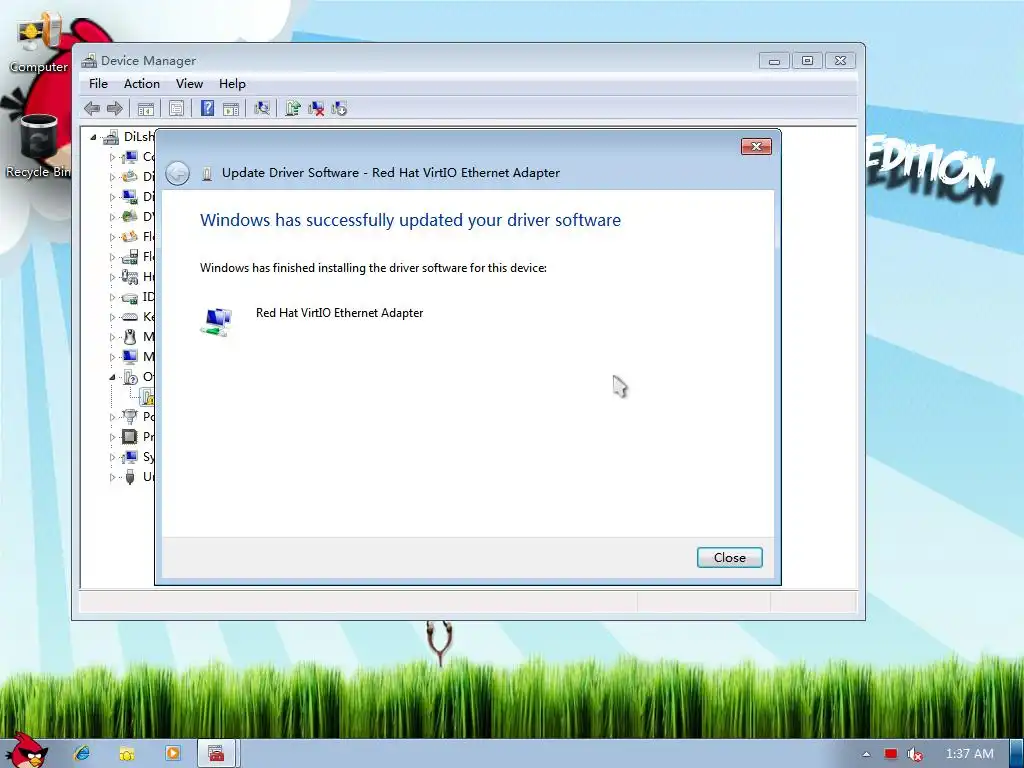The height and width of the screenshot is (768, 1024).
Task: Click the blue Help question-mark toolbar icon
Action: [x=207, y=108]
